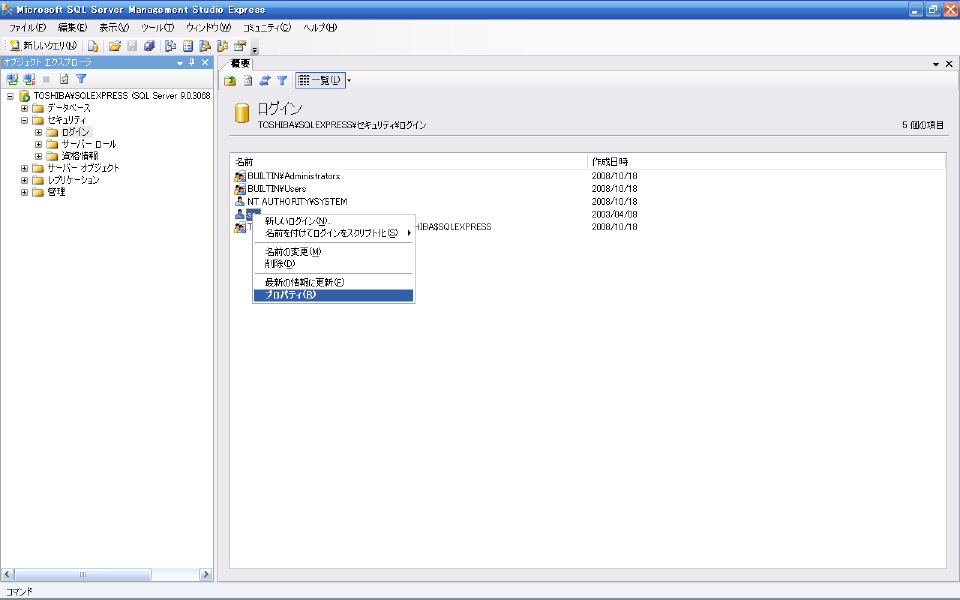Click the Disconnect icon in Object Explorer
The height and width of the screenshot is (600, 960).
coord(29,79)
